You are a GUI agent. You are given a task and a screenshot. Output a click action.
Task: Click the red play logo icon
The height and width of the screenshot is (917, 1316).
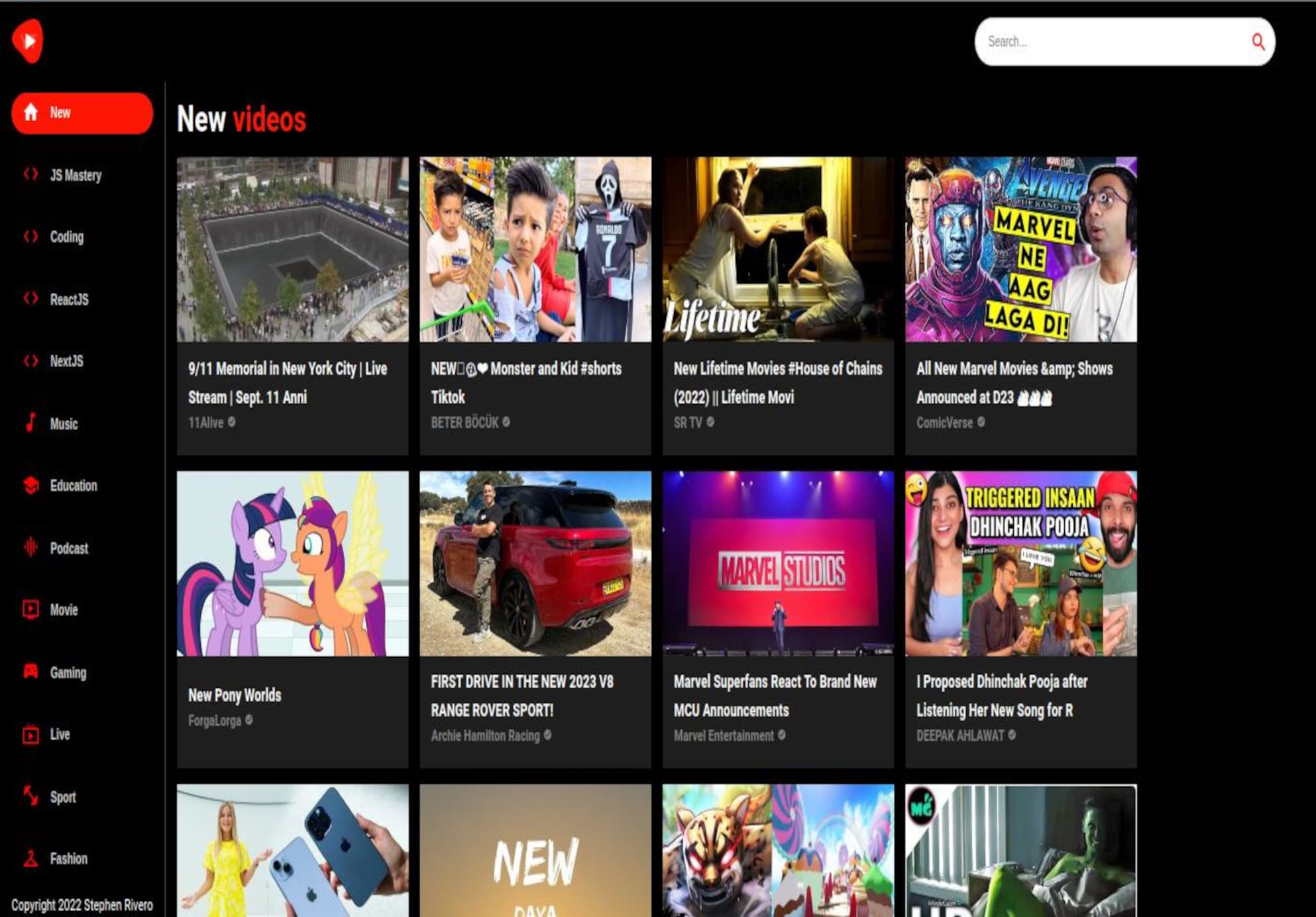pyautogui.click(x=28, y=41)
